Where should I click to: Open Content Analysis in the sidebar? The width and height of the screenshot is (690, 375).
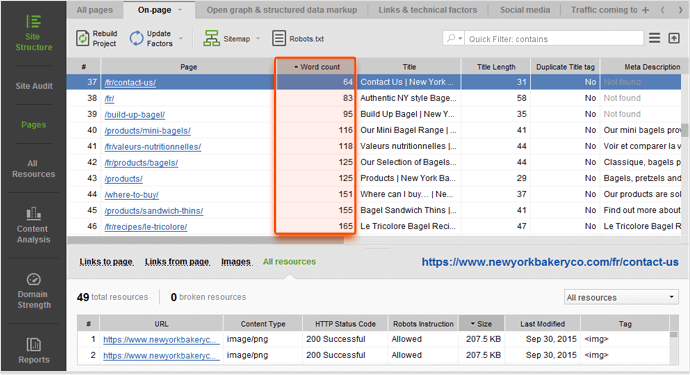click(x=33, y=225)
